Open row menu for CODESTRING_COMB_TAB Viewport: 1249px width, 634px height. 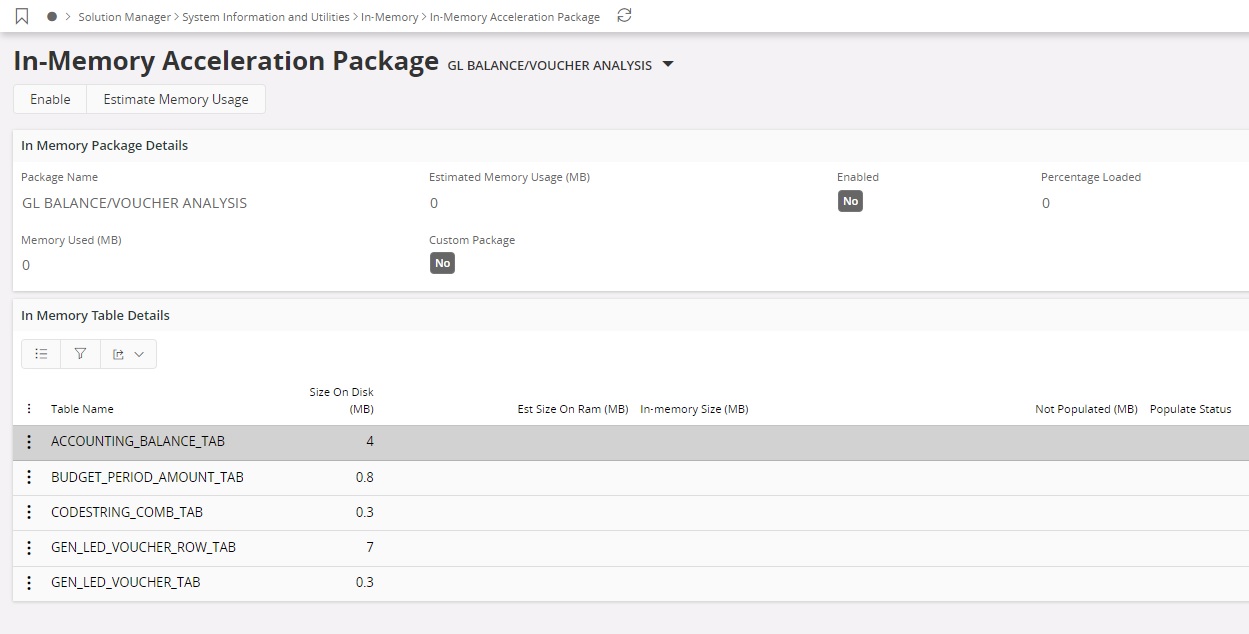pos(29,512)
